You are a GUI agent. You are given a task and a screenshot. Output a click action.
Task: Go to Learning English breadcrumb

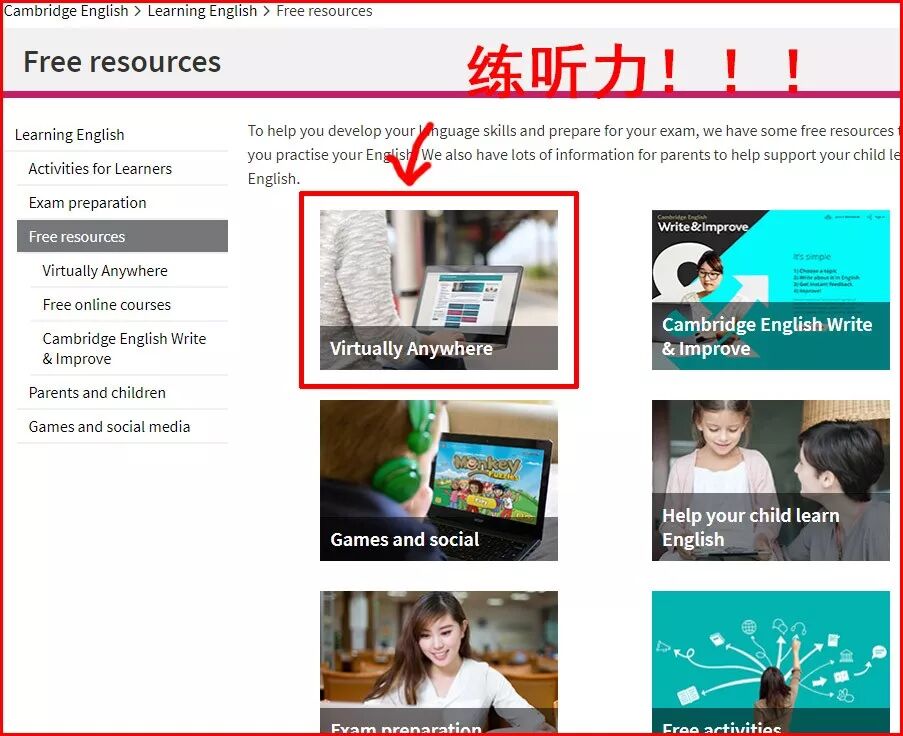202,11
